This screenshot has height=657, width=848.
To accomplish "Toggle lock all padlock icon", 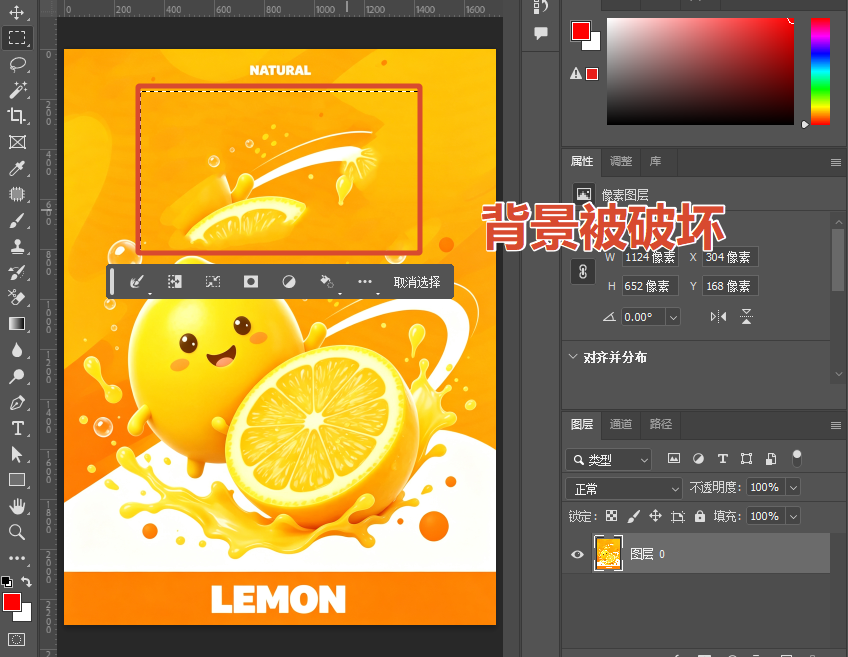I will point(700,516).
